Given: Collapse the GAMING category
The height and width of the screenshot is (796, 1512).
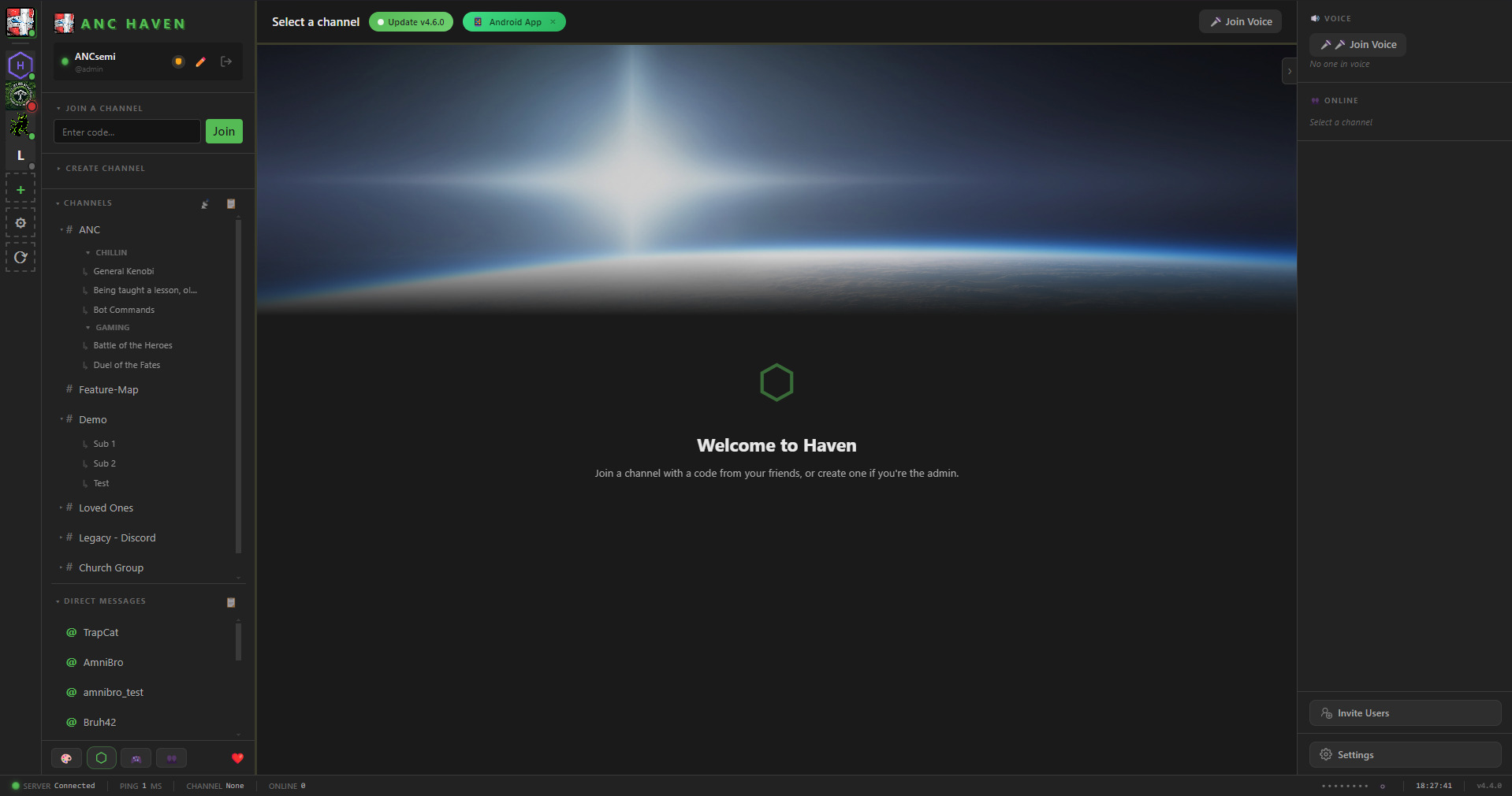Looking at the screenshot, I should 107,328.
